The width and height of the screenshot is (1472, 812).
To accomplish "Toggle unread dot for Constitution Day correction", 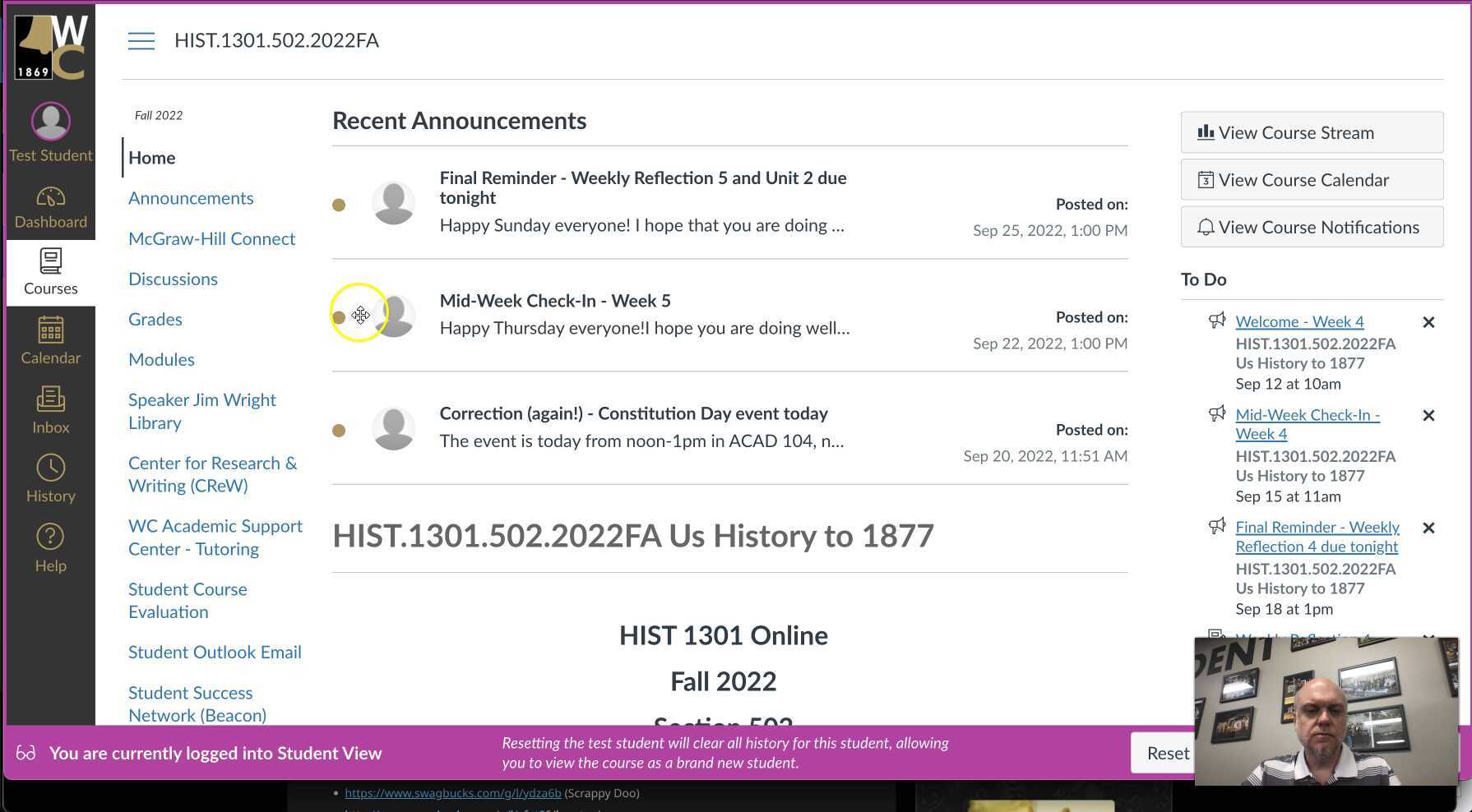I will 339,431.
